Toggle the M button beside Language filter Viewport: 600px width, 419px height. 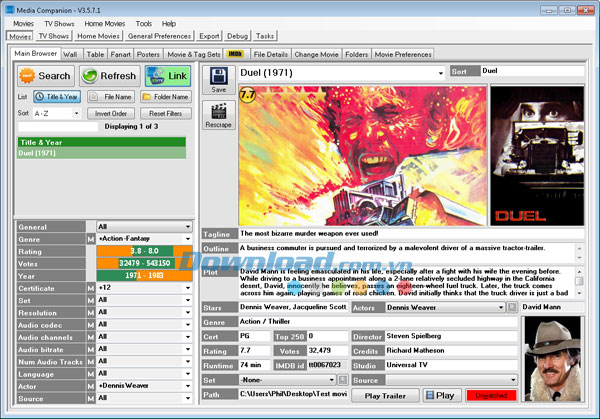tap(91, 374)
